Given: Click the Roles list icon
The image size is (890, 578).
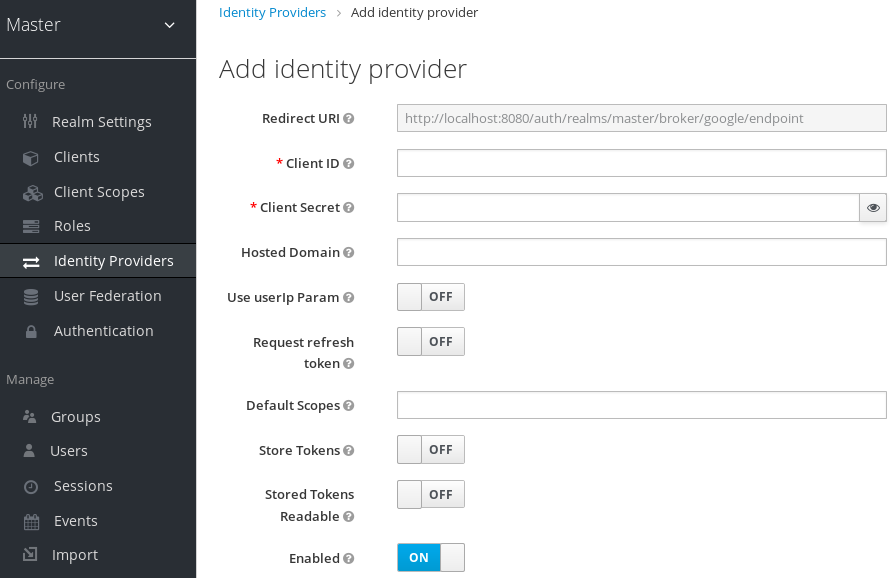Looking at the screenshot, I should [31, 227].
